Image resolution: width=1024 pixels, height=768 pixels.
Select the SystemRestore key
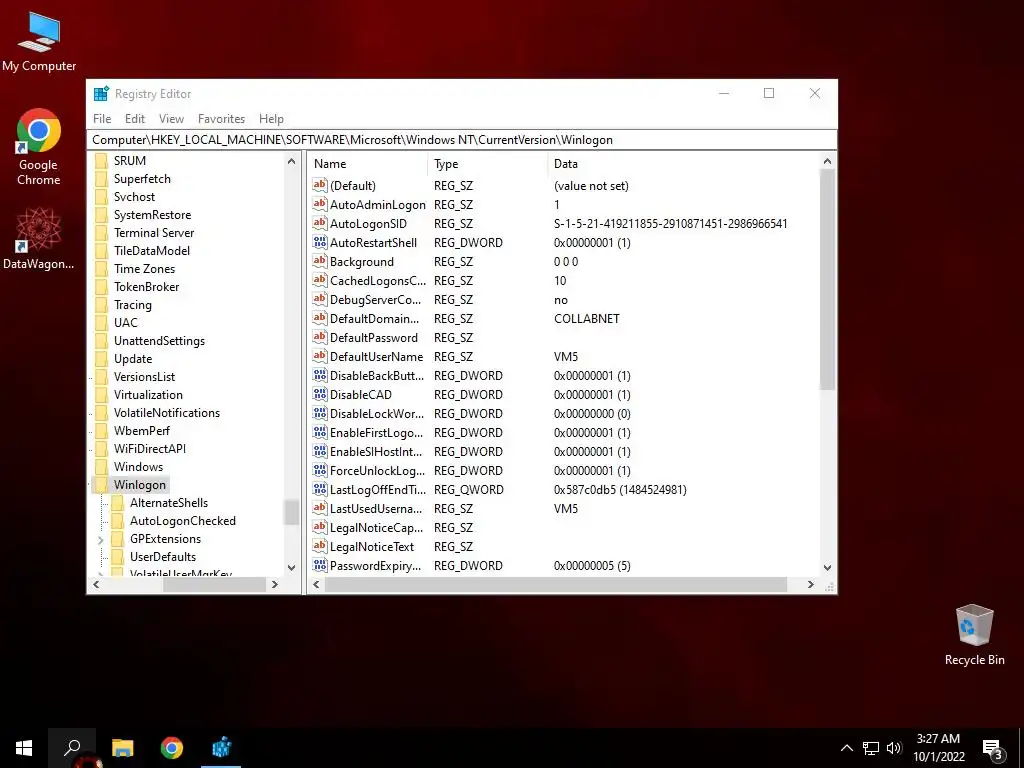pos(152,215)
